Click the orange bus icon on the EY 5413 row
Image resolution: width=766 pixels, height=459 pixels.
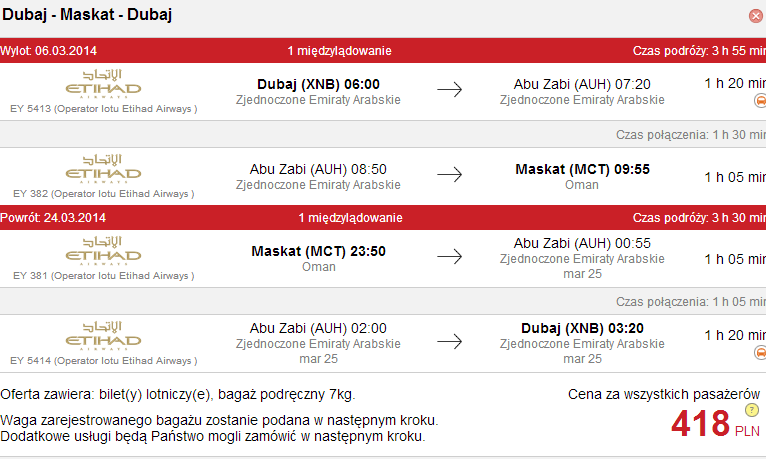click(760, 101)
